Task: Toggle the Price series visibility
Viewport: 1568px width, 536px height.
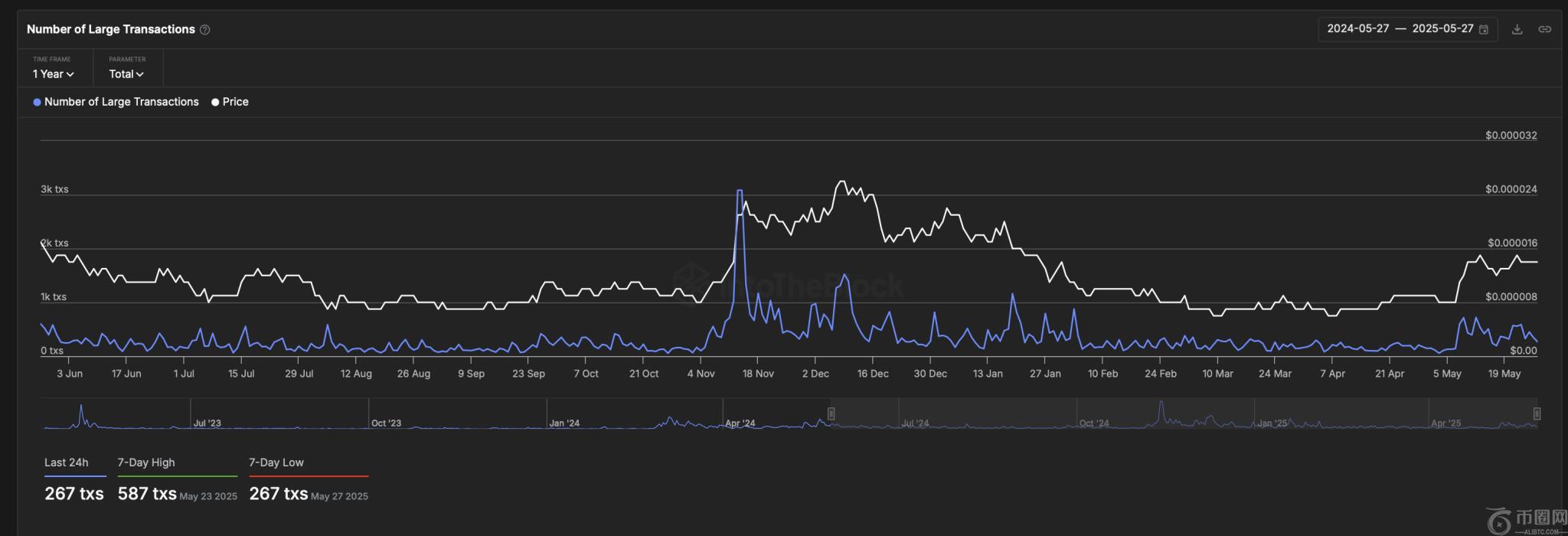Action: (235, 102)
